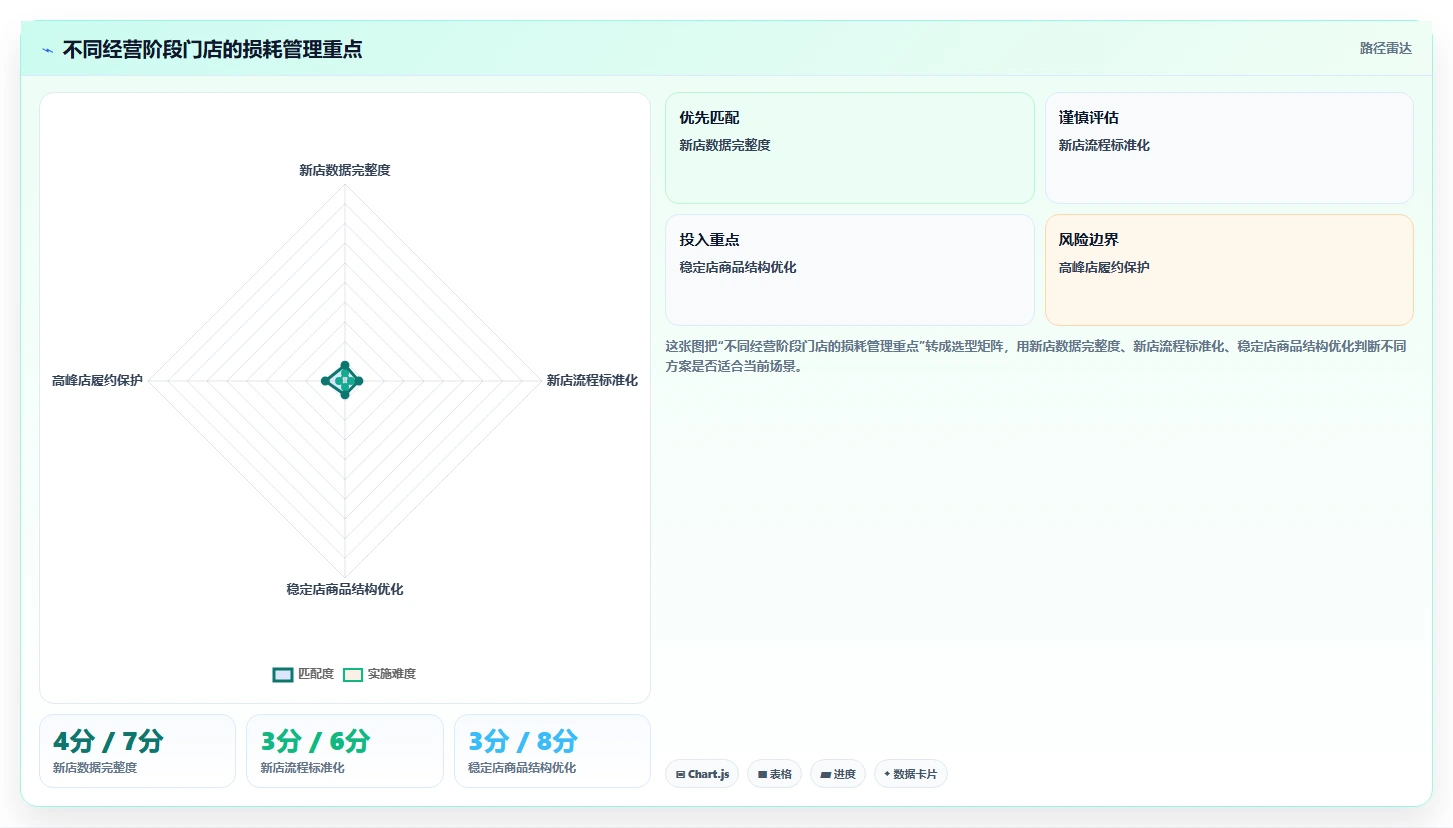Click 新店流程标准化 inside the 谨慎评估 card
The width and height of the screenshot is (1453, 828).
1104,145
